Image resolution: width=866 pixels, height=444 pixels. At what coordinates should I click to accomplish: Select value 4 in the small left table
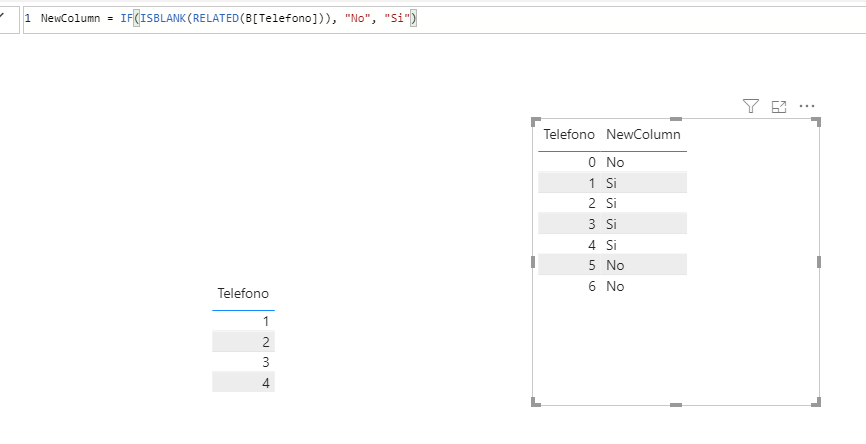(x=266, y=383)
